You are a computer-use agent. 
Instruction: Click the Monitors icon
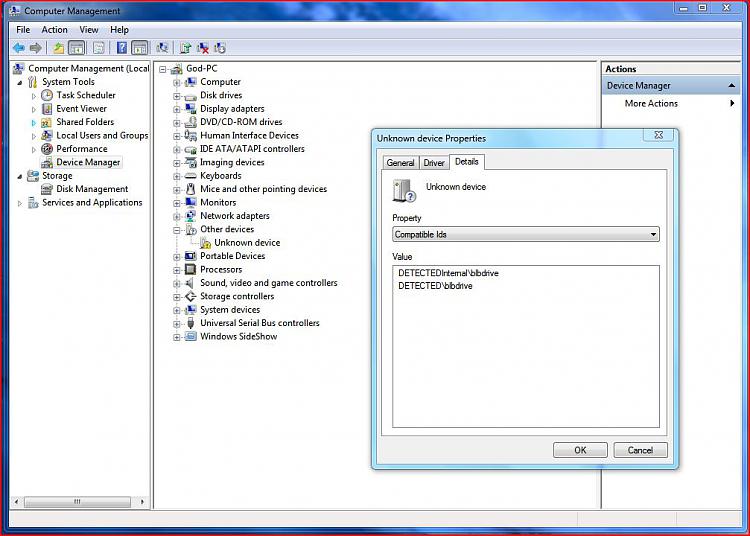click(x=190, y=202)
